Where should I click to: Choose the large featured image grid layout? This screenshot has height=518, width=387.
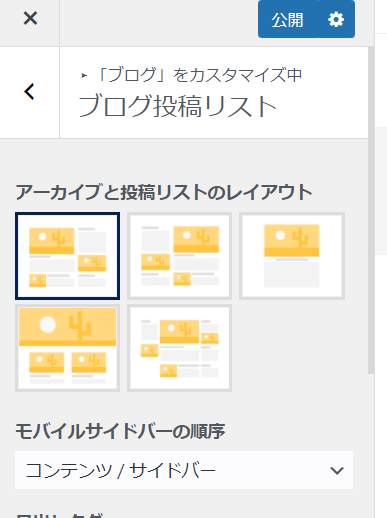67,348
